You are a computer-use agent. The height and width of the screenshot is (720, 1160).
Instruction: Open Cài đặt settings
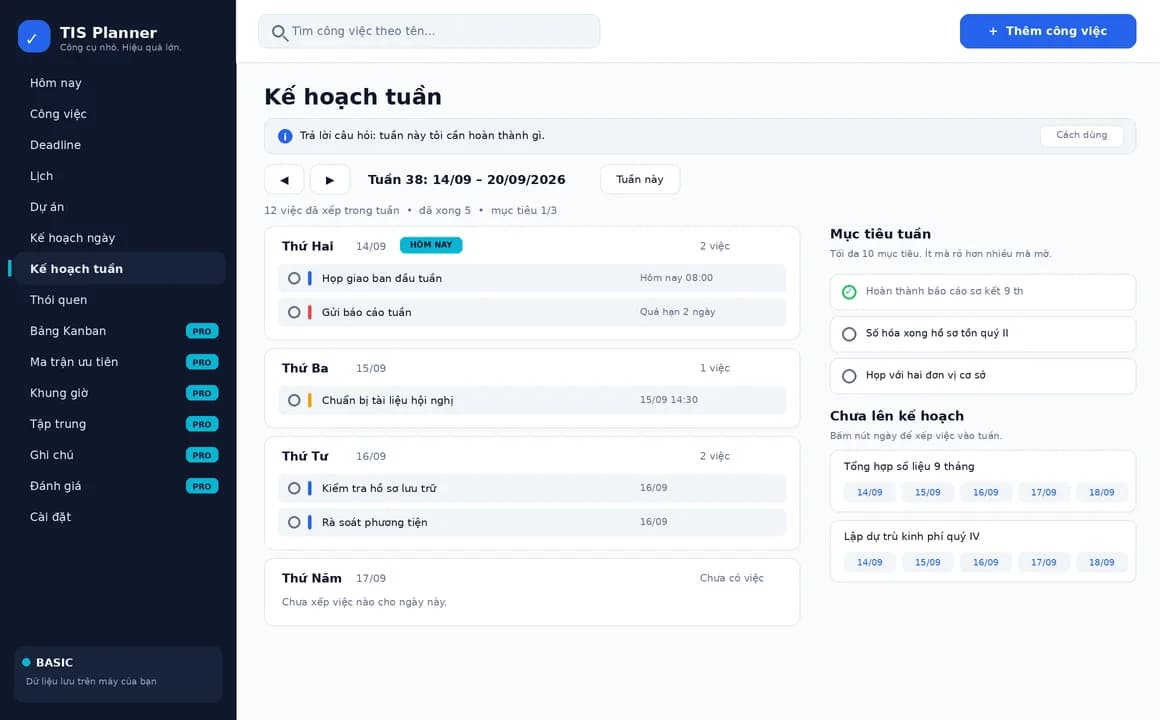[120, 517]
